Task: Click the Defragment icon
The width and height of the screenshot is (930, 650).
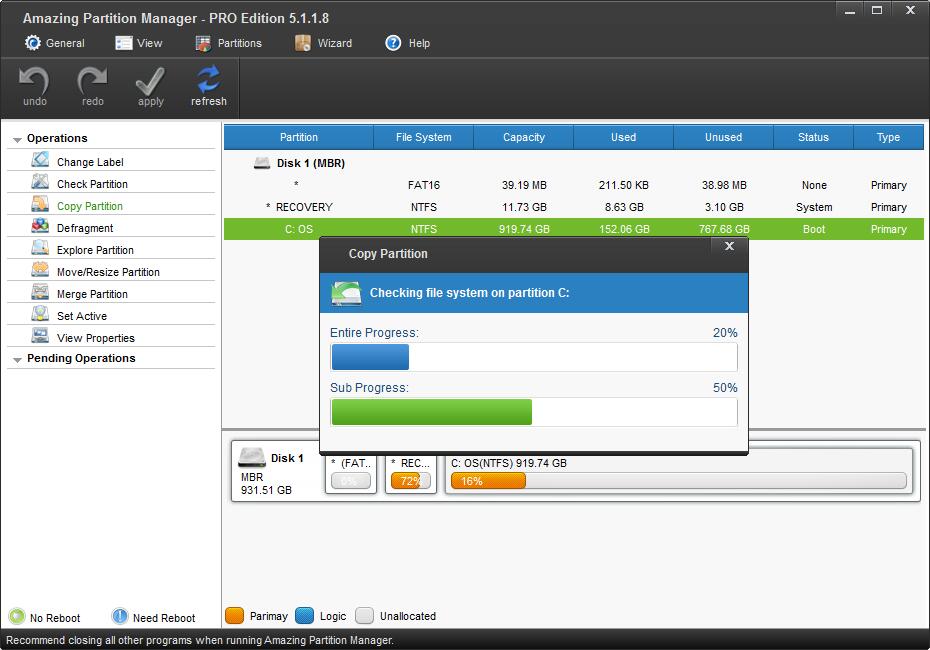Action: coord(40,225)
